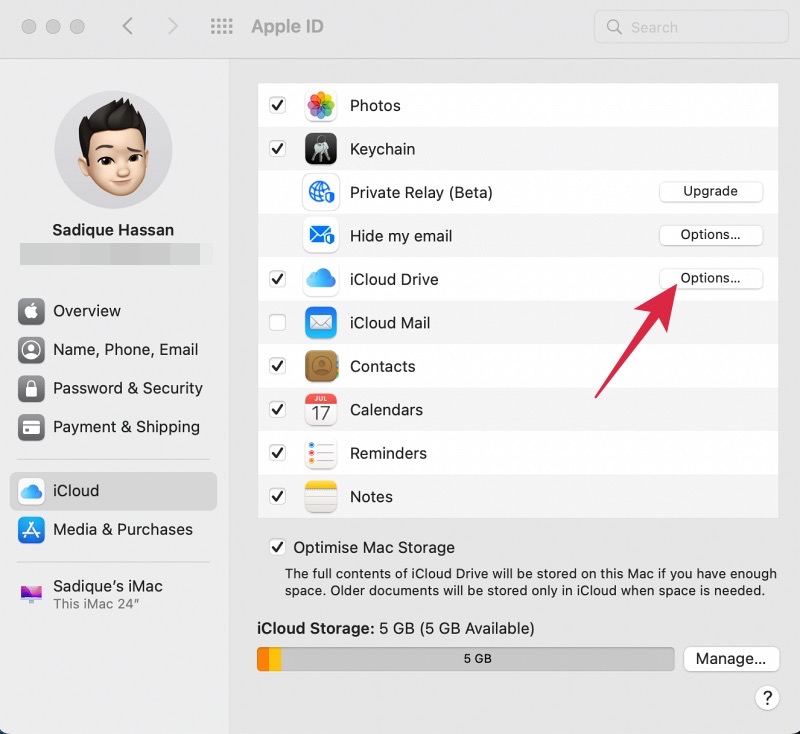This screenshot has width=800, height=734.
Task: Click the Notes icon
Action: [x=321, y=496]
